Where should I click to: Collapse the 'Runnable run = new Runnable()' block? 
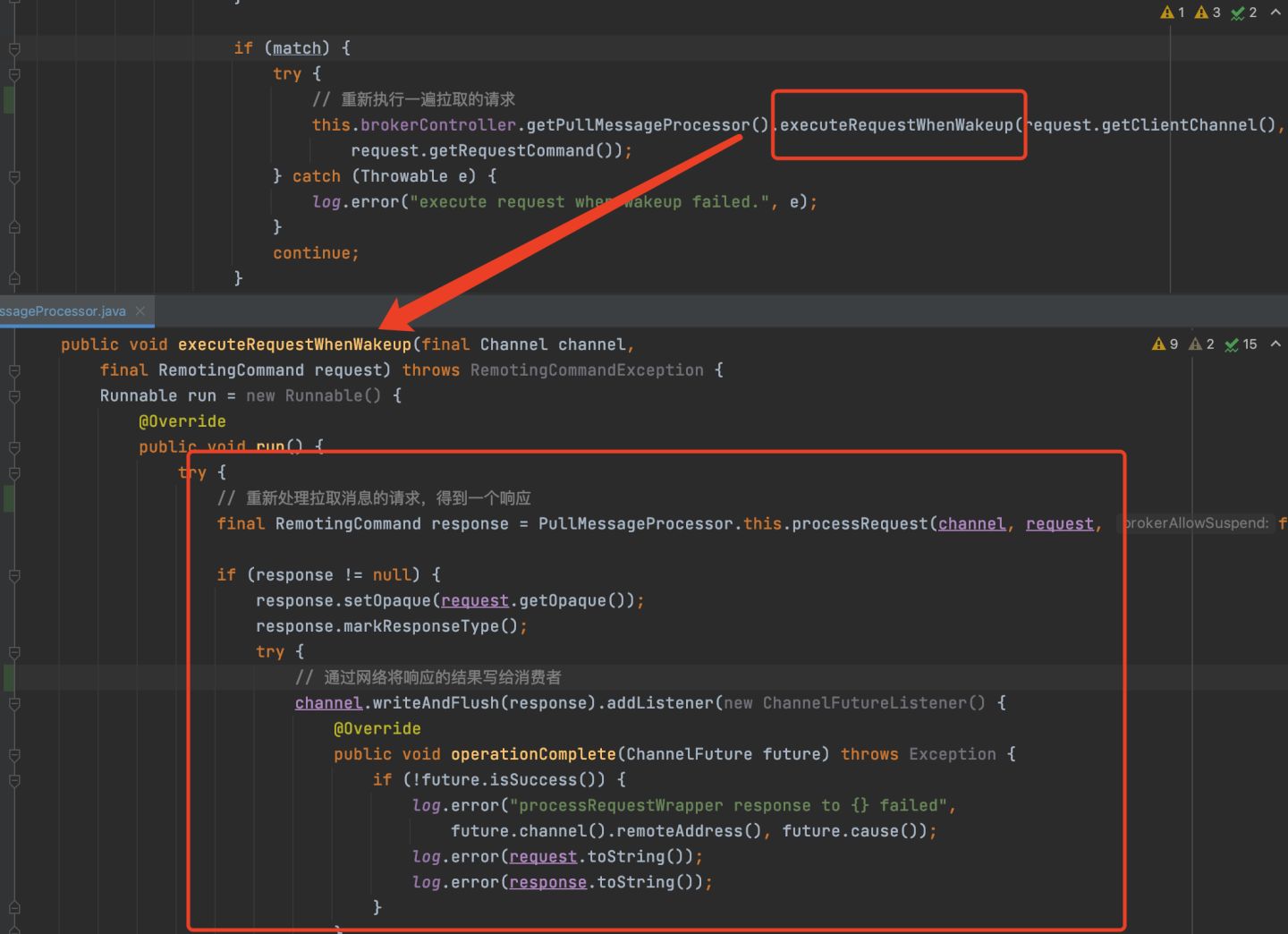14,396
